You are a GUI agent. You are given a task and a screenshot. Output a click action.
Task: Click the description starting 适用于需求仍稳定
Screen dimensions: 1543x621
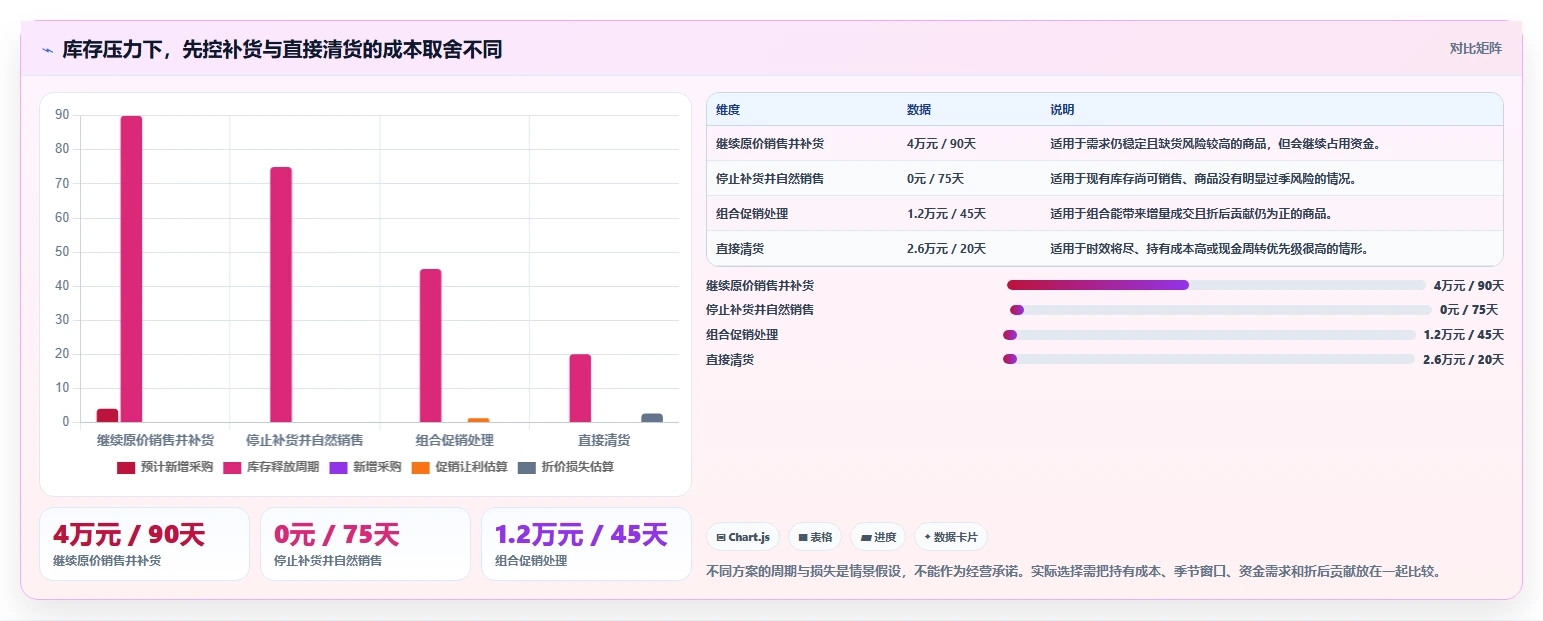coord(1215,144)
